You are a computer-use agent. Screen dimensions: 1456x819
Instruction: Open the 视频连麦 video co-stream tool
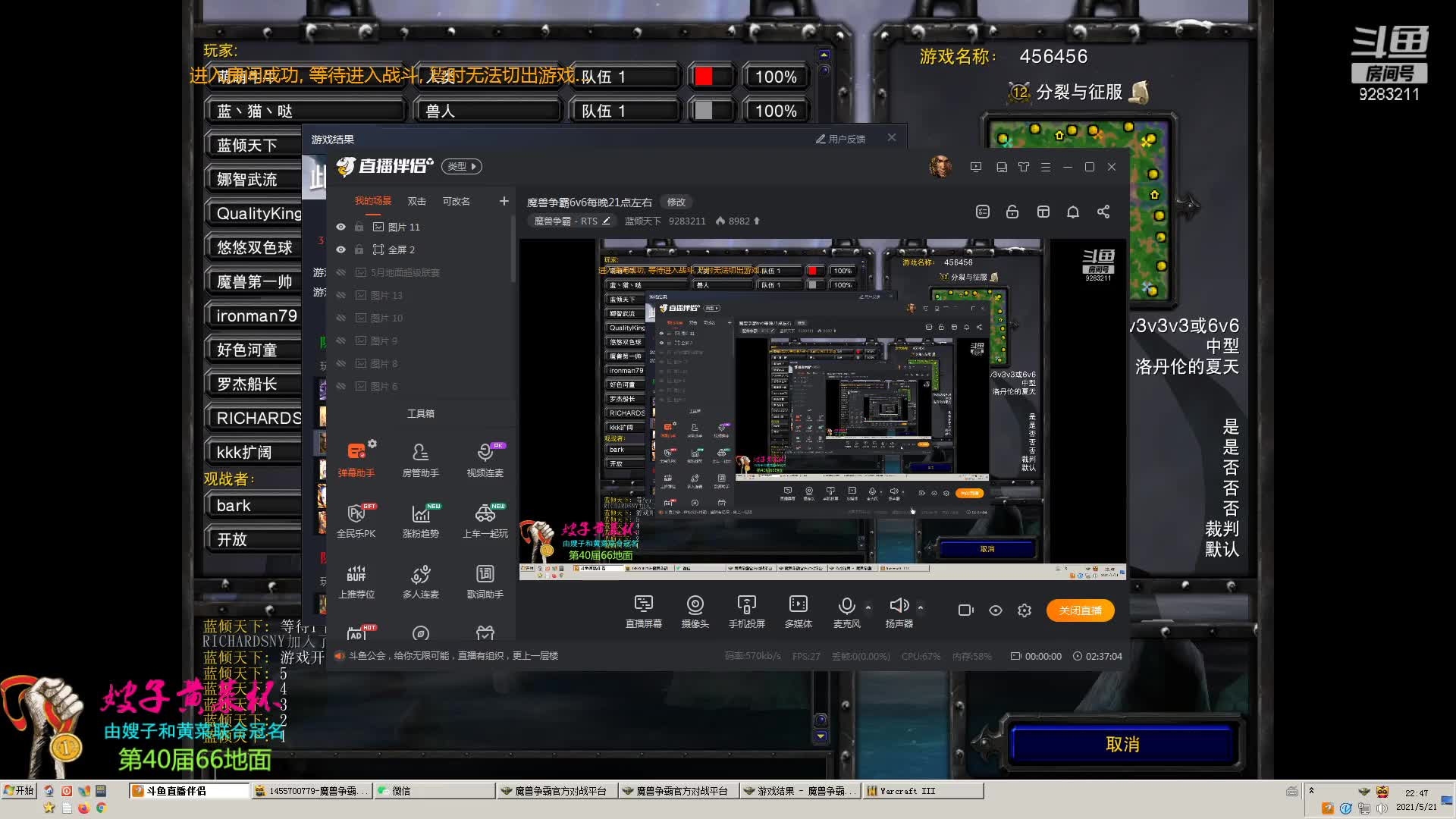point(485,460)
